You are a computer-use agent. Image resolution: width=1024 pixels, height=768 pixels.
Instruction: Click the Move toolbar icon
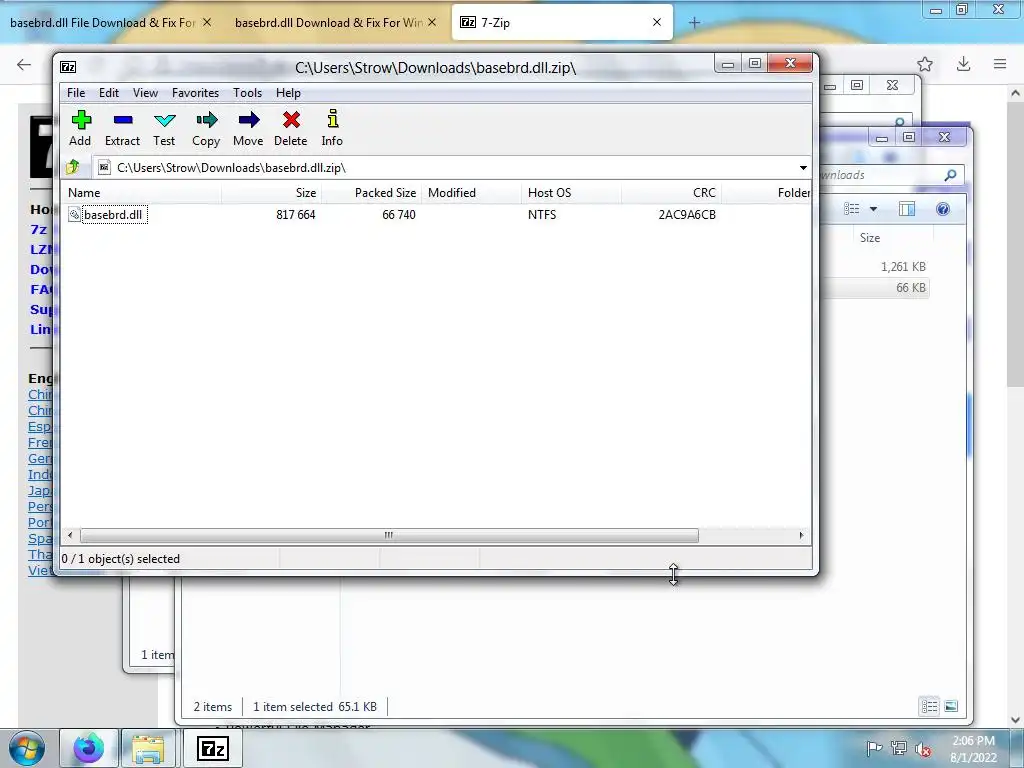249,120
